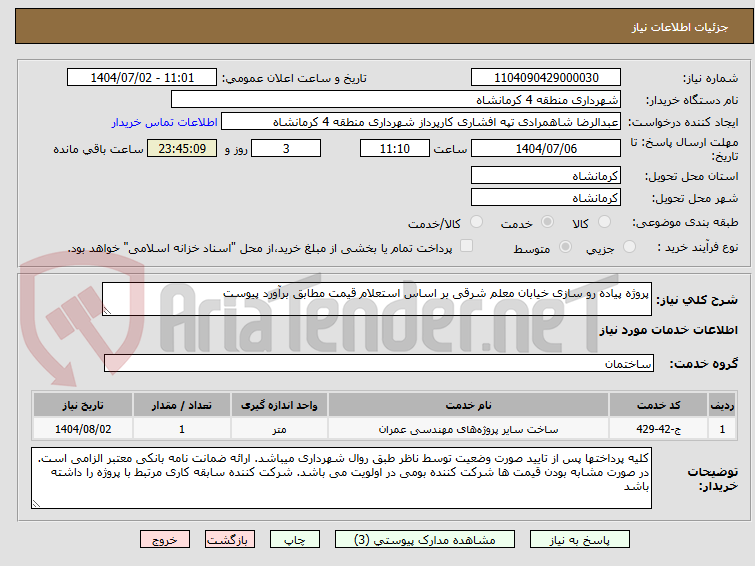Click the remaining days field showing 3
Screen dimensions: 755x566
(x=286, y=148)
